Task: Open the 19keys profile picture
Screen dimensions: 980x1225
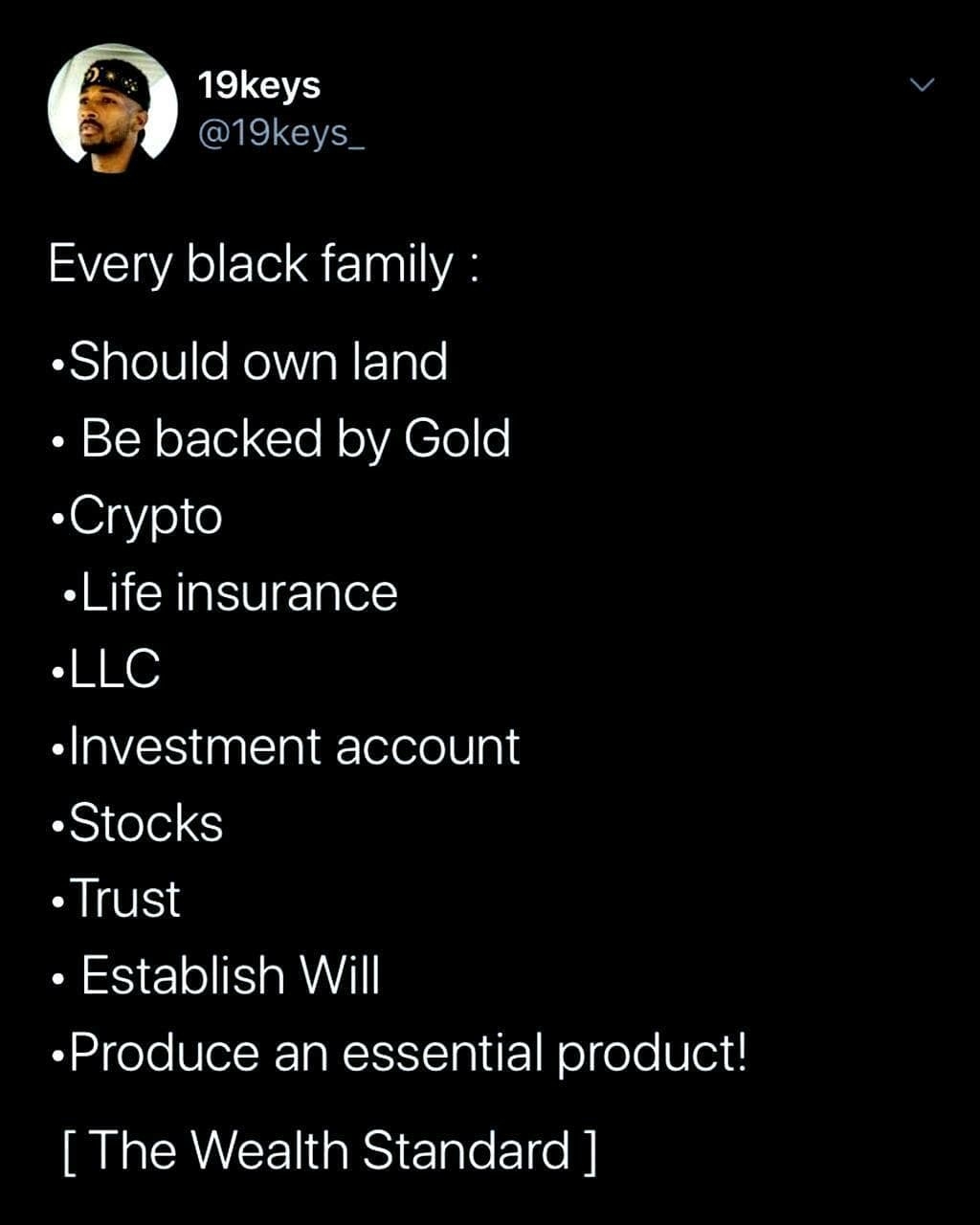Action: [113, 109]
